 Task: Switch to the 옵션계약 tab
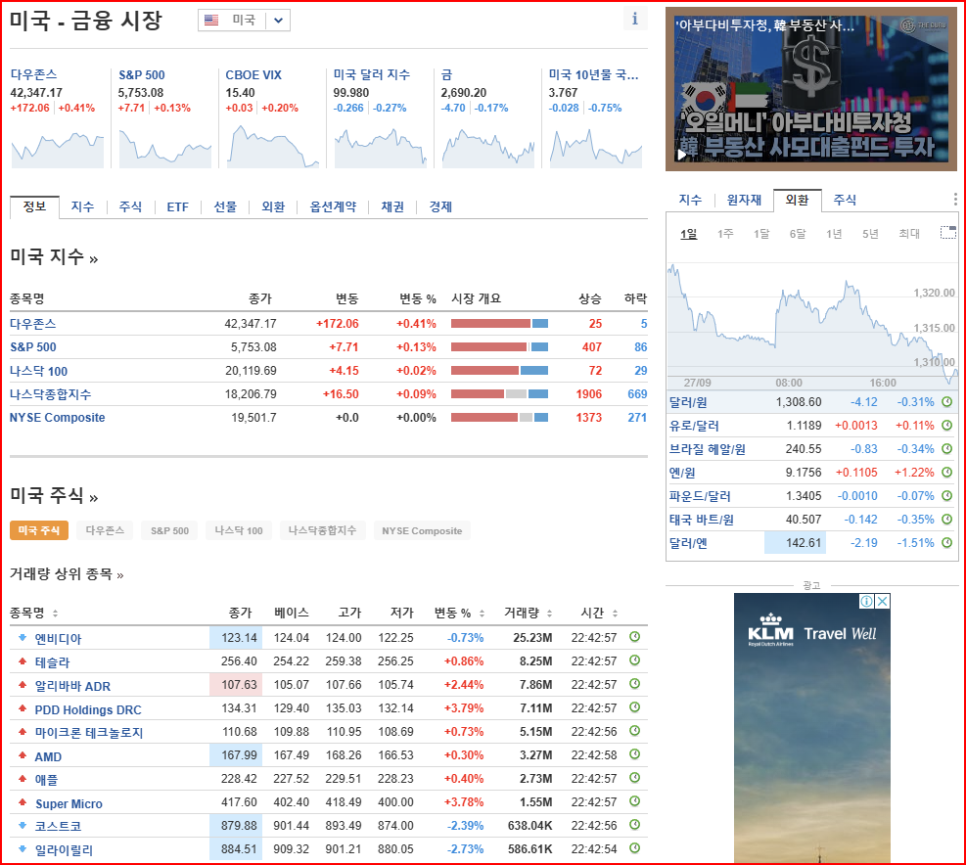tap(333, 207)
